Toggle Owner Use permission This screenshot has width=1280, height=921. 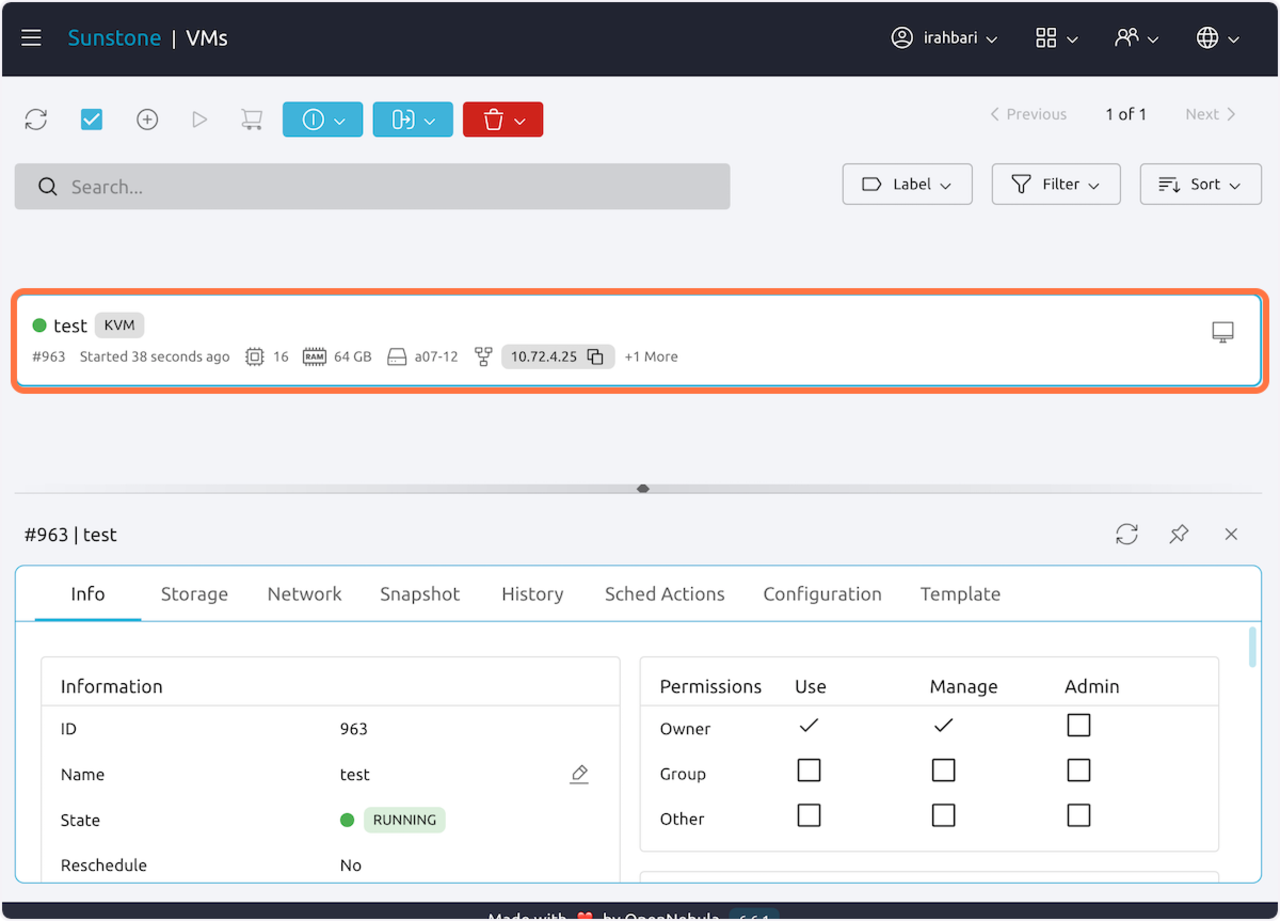[x=809, y=726]
